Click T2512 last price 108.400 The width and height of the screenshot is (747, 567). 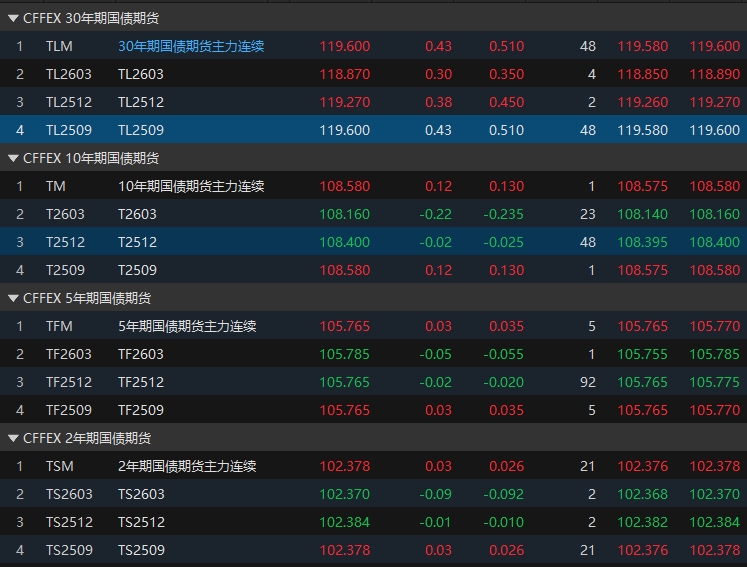(x=344, y=242)
